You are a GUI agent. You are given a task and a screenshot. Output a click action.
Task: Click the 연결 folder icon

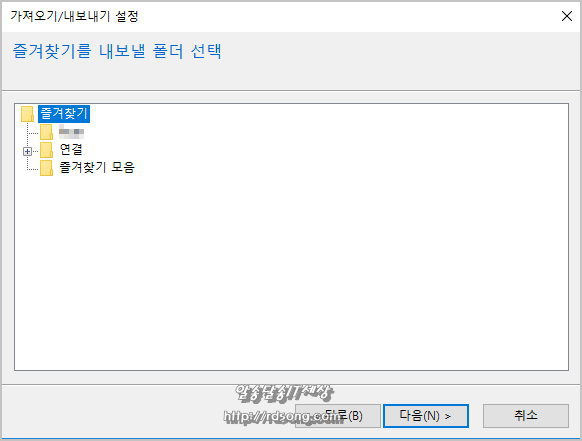pyautogui.click(x=46, y=150)
